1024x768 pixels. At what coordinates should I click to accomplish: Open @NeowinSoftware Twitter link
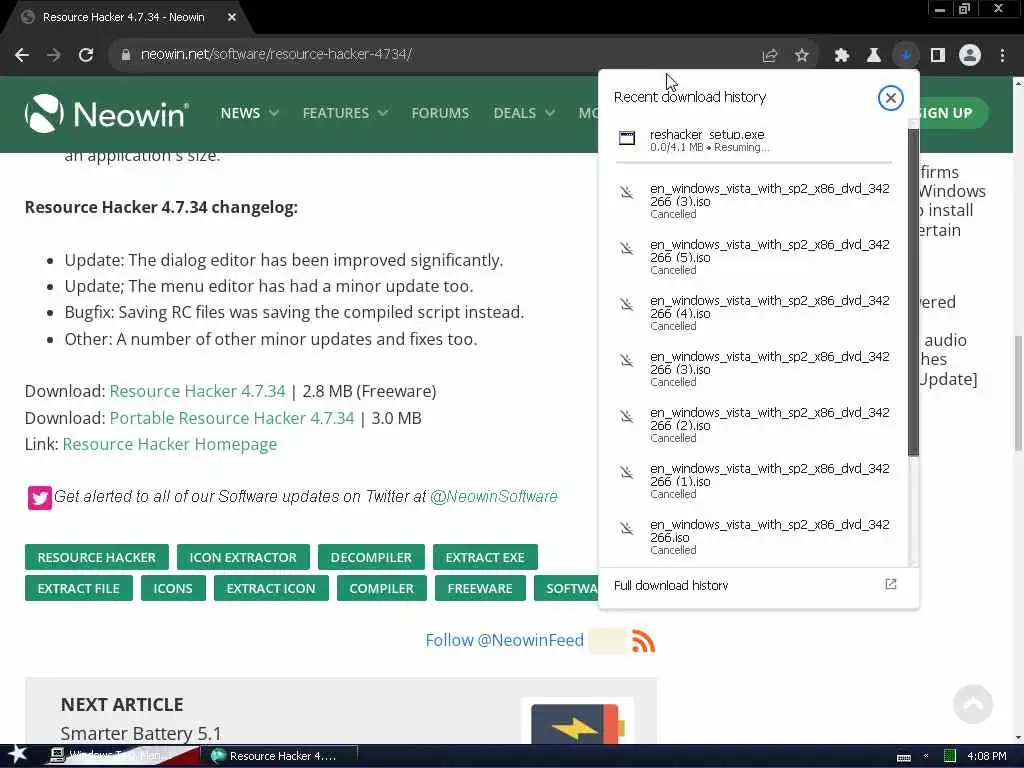(494, 496)
